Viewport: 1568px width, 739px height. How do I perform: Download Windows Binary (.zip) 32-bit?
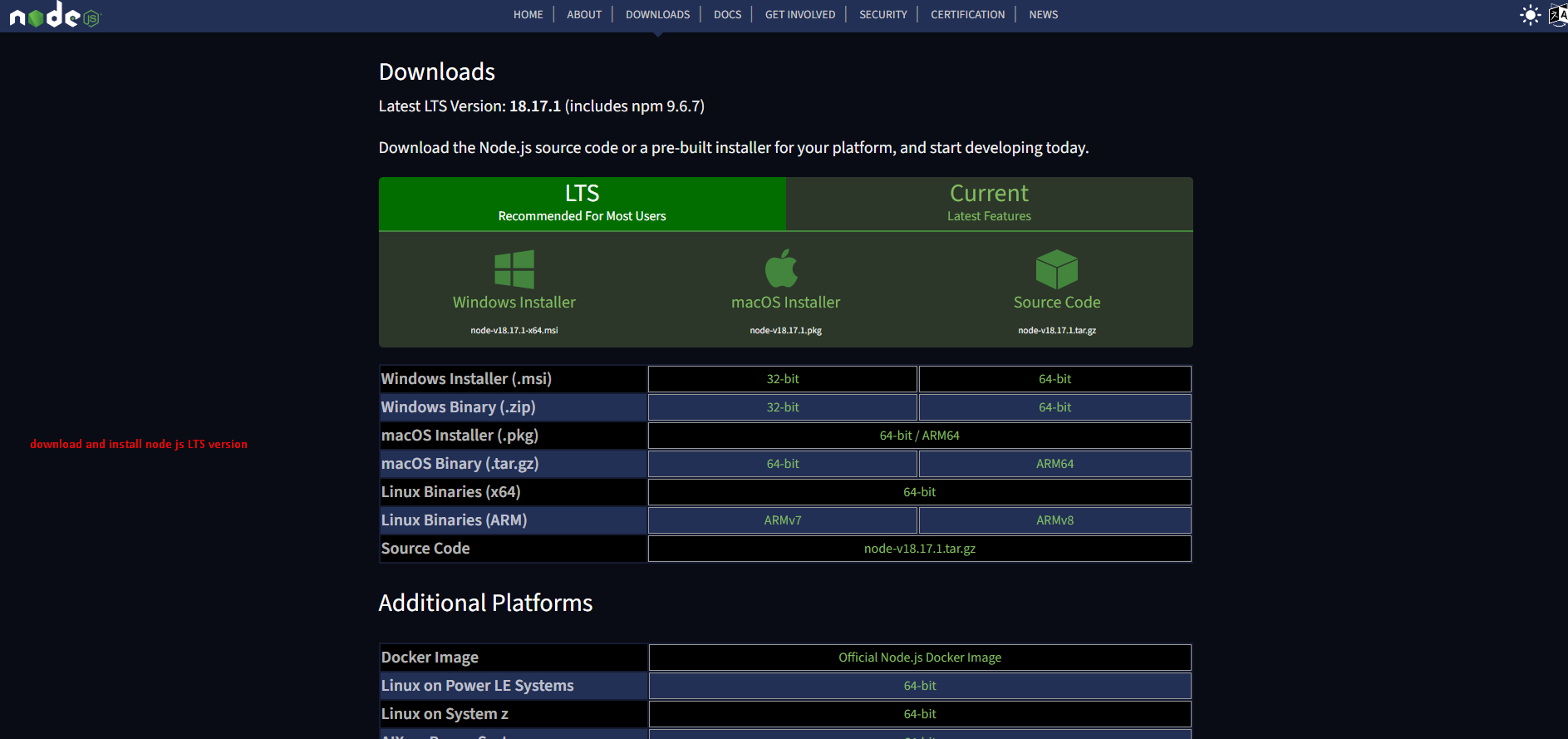tap(783, 407)
